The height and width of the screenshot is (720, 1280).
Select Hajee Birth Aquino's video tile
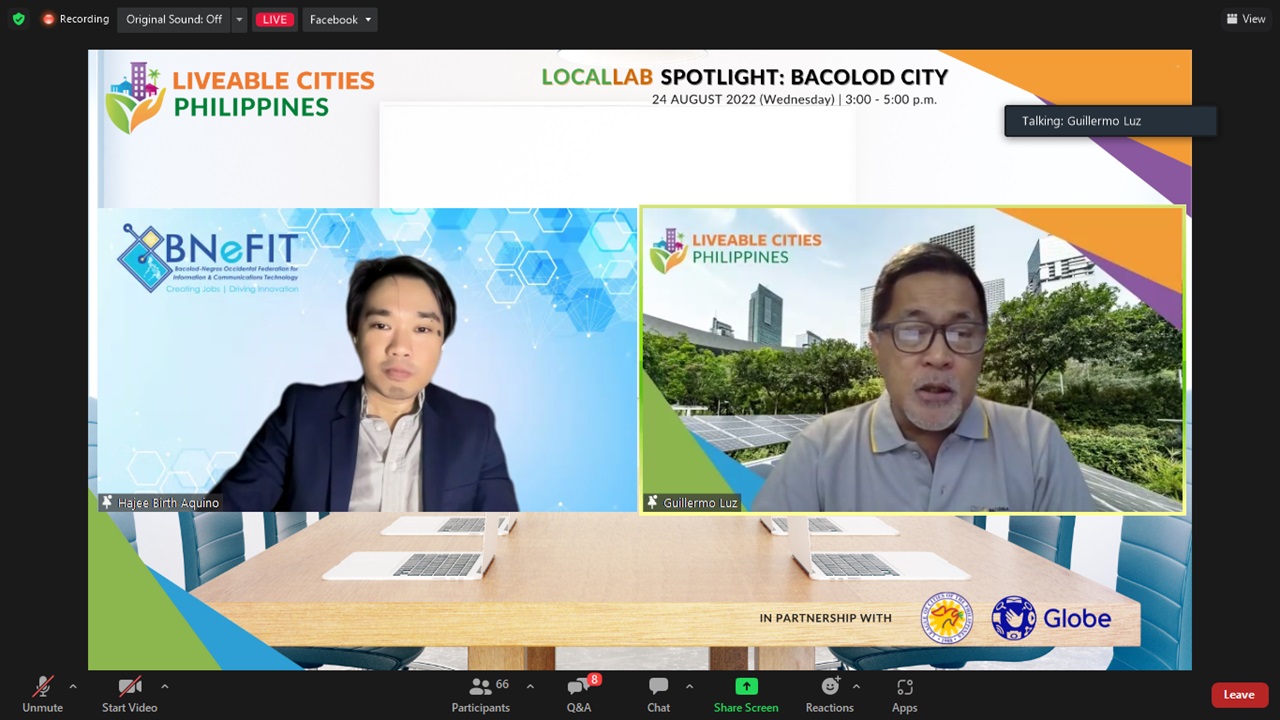367,360
